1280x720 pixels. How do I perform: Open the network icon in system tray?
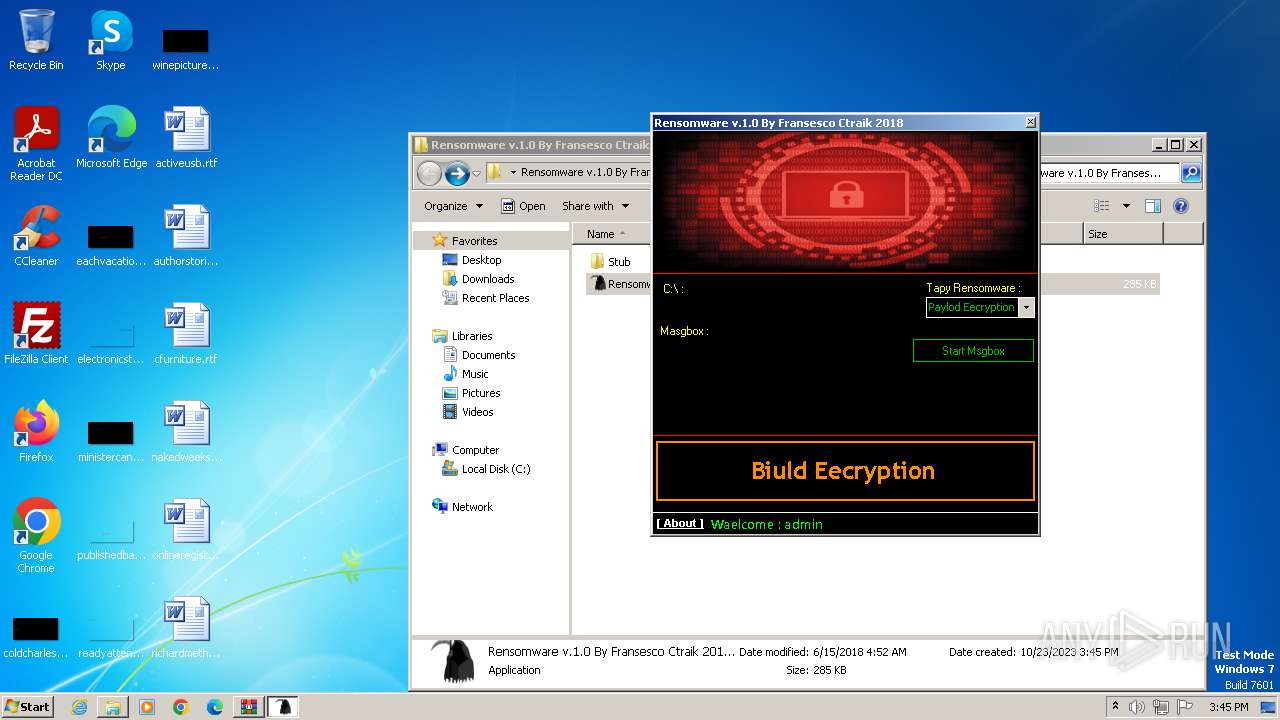coord(1161,707)
